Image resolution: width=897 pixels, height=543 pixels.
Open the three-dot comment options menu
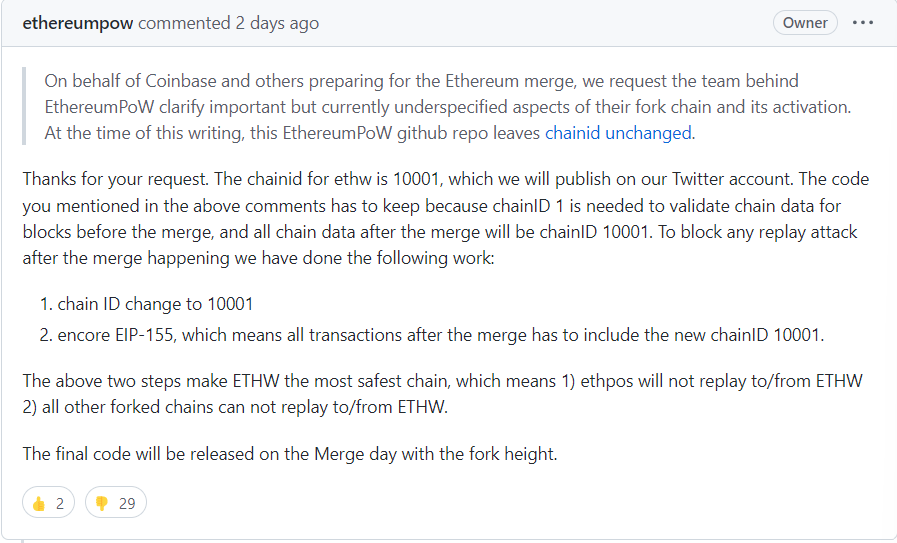[x=863, y=23]
